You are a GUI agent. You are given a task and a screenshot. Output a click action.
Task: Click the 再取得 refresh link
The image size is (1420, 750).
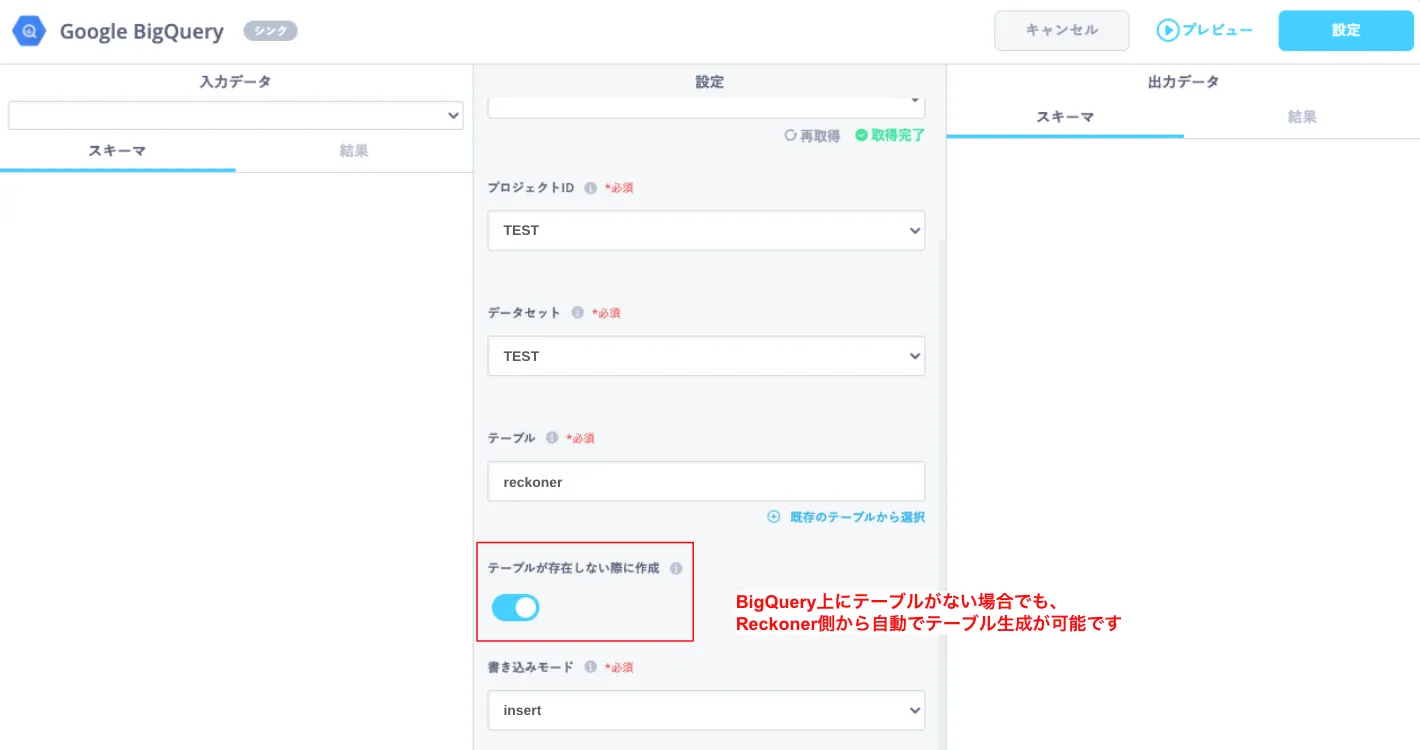pos(812,135)
